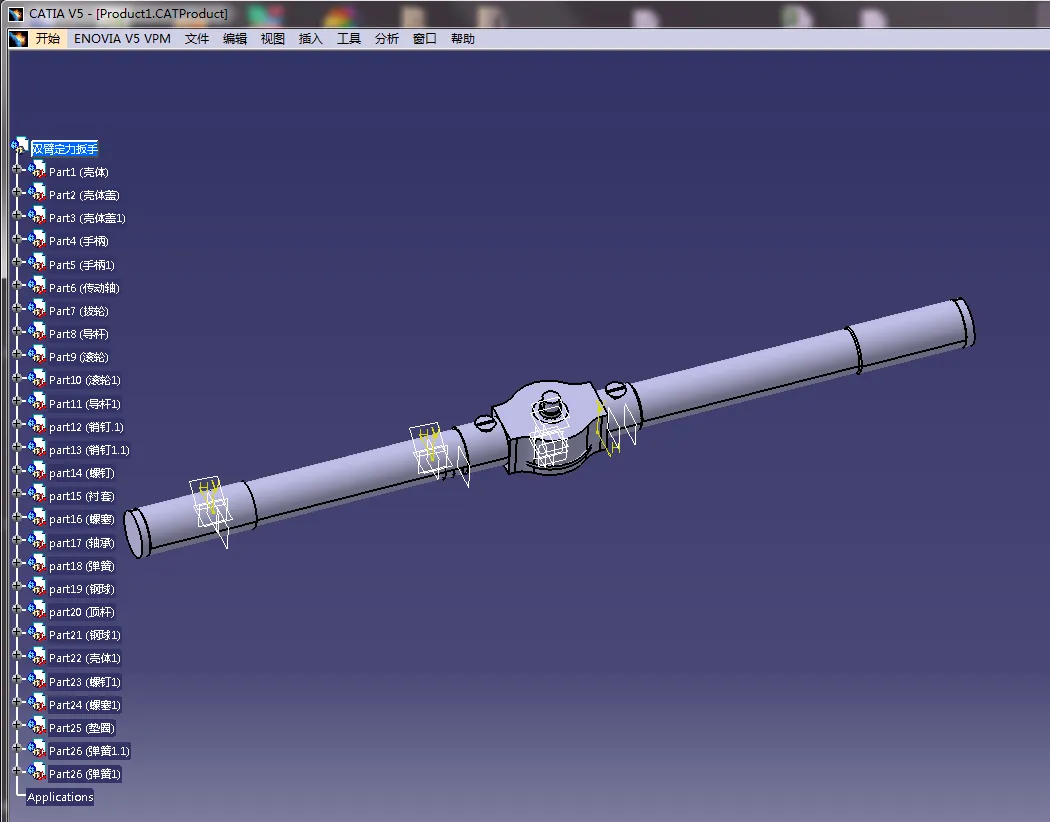This screenshot has height=822, width=1050.
Task: Open the ENOVIA V5 VPM menu
Action: coord(122,39)
